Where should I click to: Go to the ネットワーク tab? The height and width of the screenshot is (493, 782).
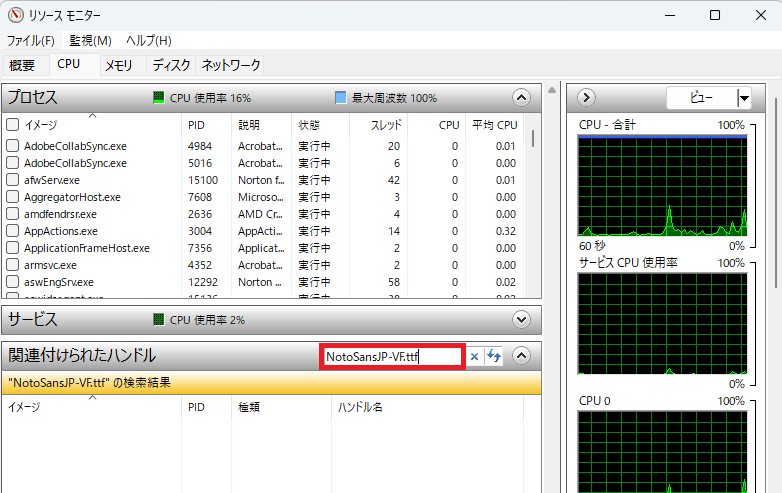click(231, 65)
